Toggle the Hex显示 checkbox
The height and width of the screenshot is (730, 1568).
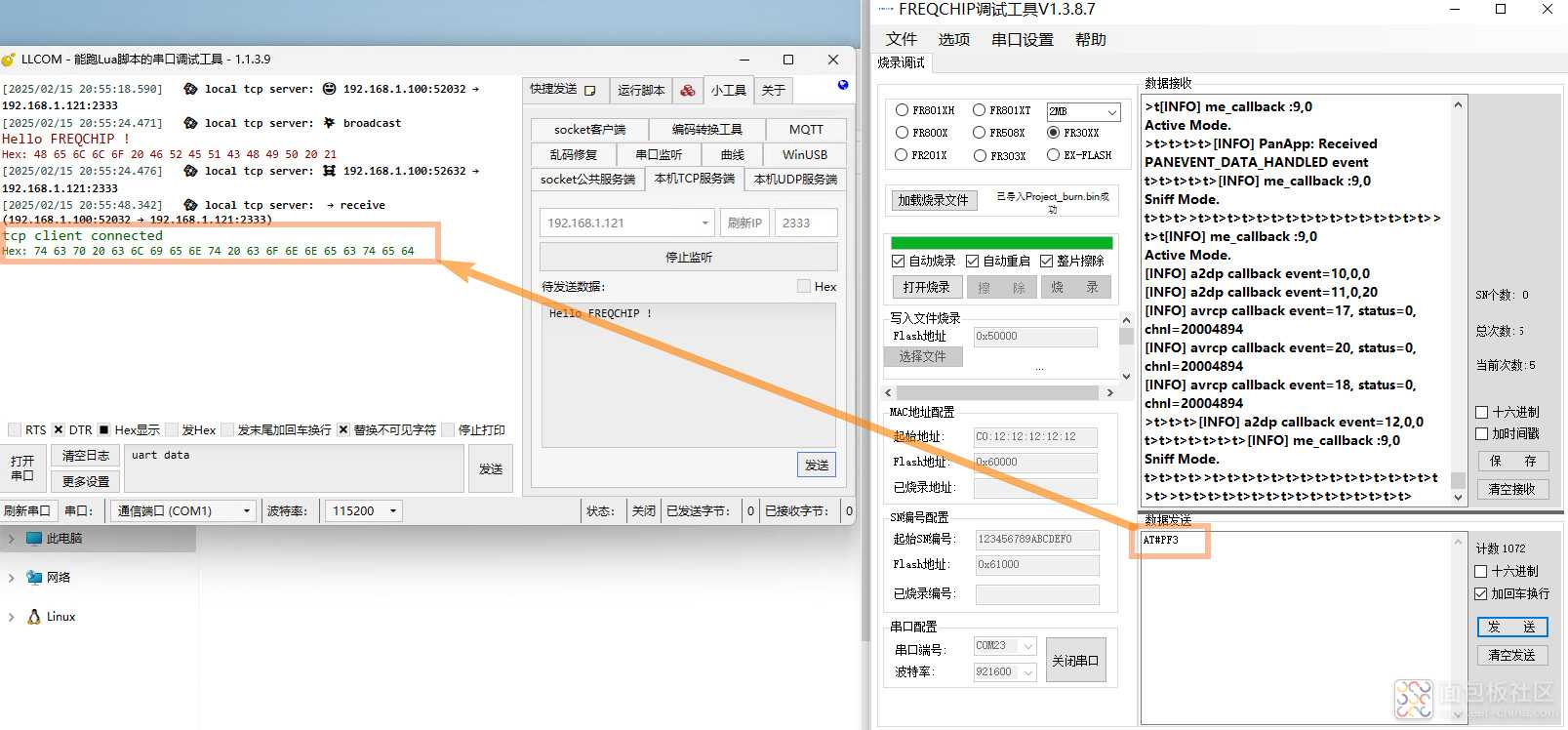[104, 429]
